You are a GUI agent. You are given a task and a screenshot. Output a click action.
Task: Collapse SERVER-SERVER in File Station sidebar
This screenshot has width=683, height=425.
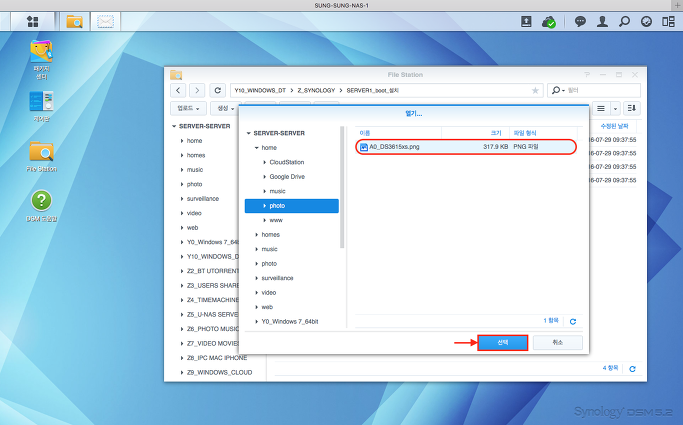click(174, 126)
